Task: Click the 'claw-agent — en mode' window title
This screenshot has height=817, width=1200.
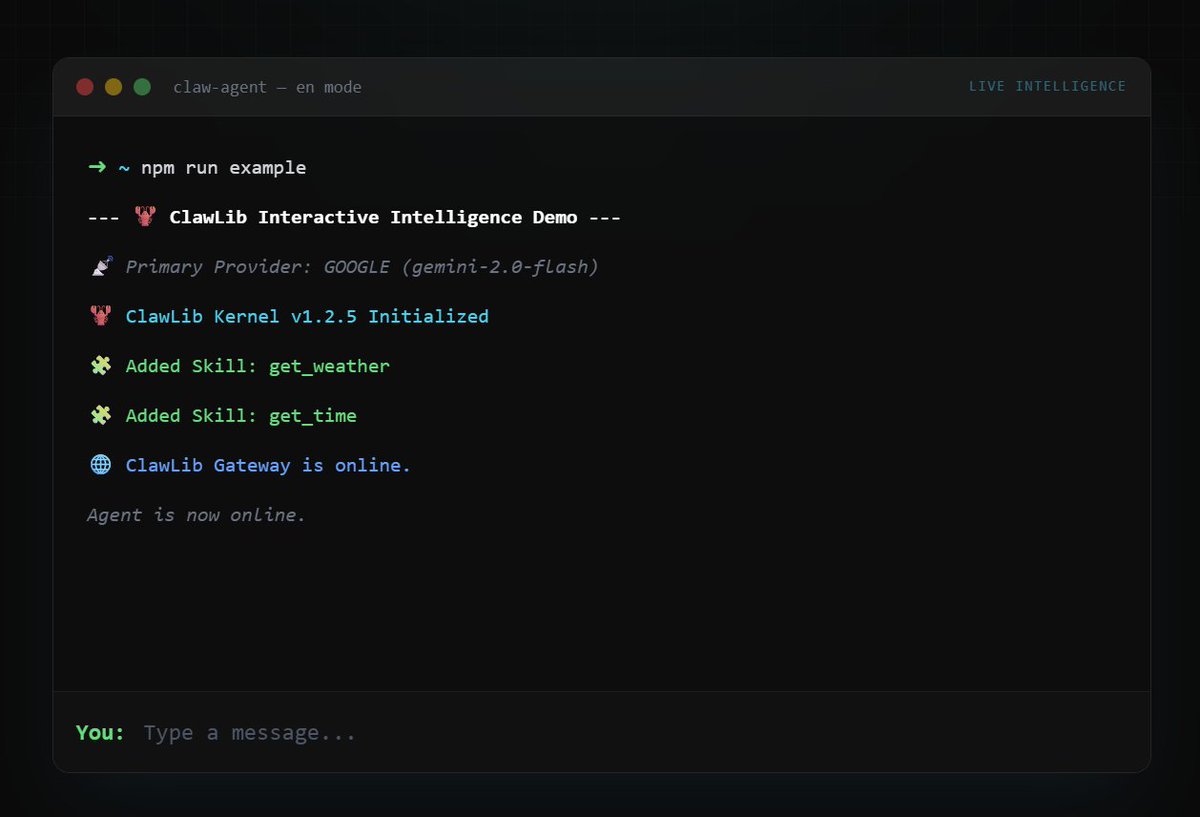Action: click(267, 87)
